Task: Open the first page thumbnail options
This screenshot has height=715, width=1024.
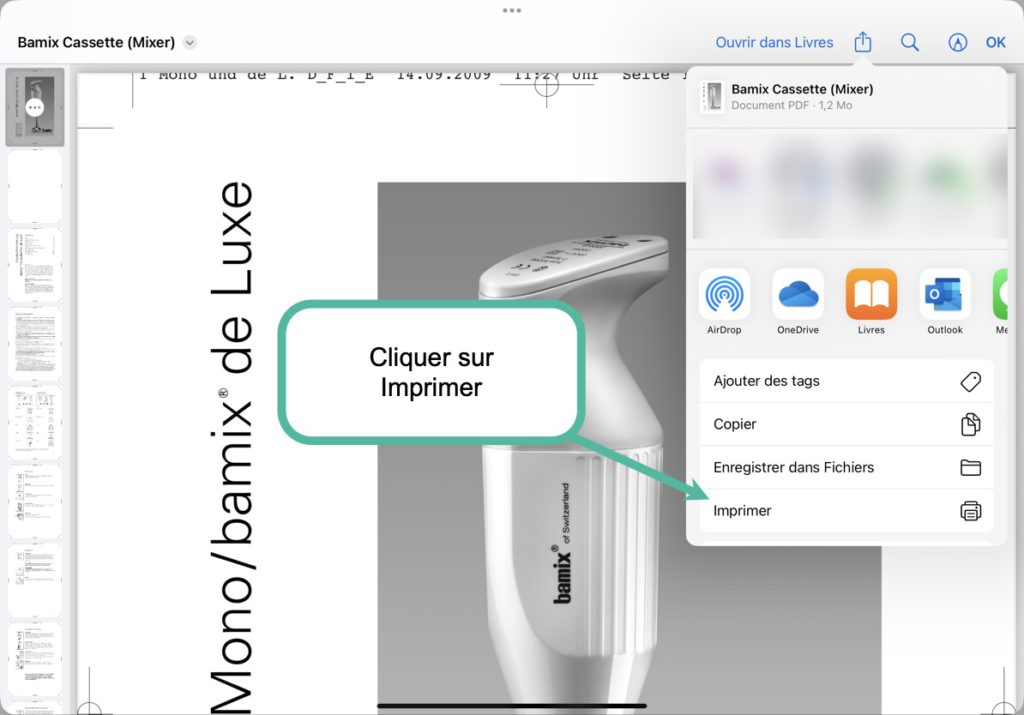Action: 35,106
